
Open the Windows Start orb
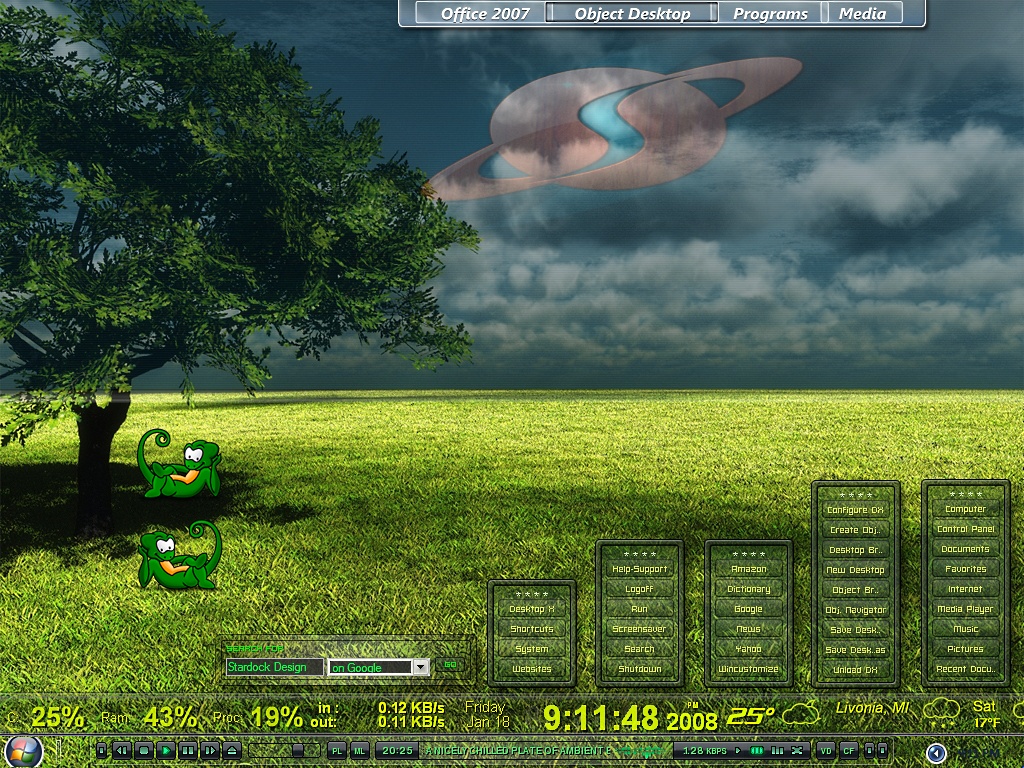pyautogui.click(x=22, y=751)
